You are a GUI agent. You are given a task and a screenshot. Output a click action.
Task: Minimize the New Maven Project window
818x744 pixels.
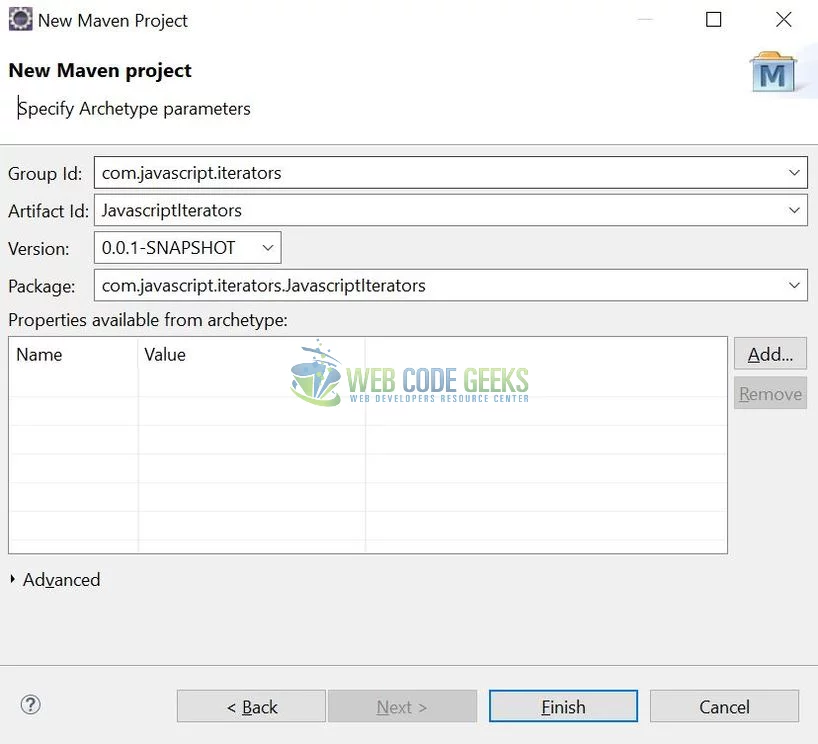(645, 20)
